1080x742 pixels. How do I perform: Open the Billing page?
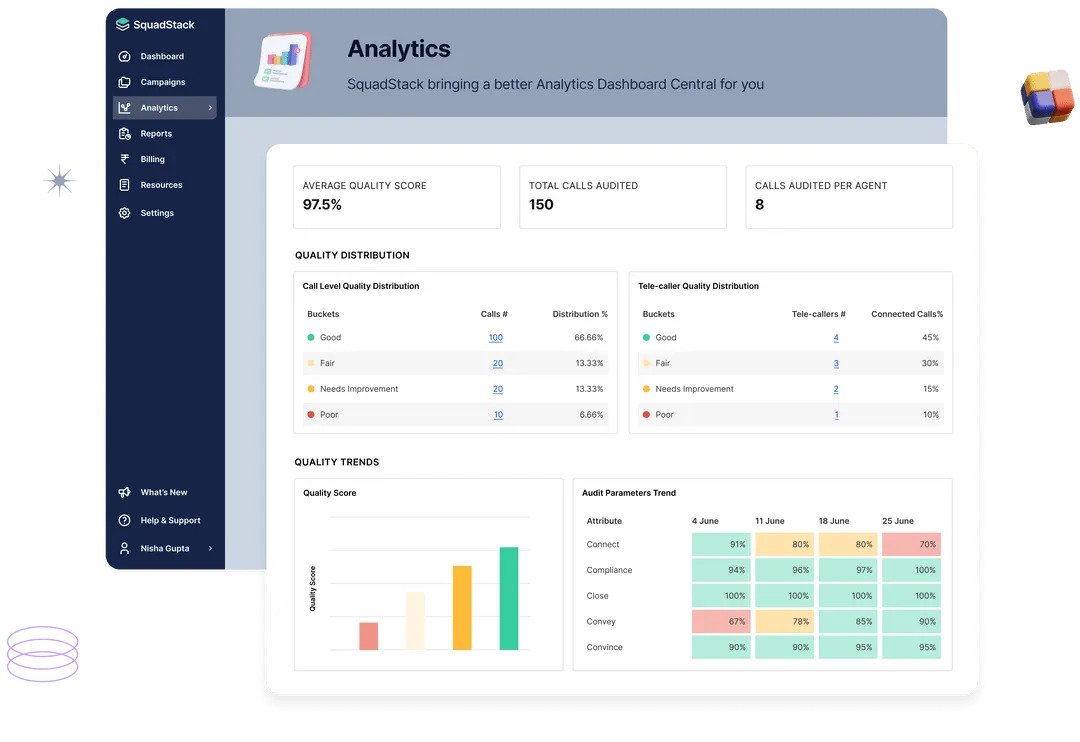tap(152, 159)
